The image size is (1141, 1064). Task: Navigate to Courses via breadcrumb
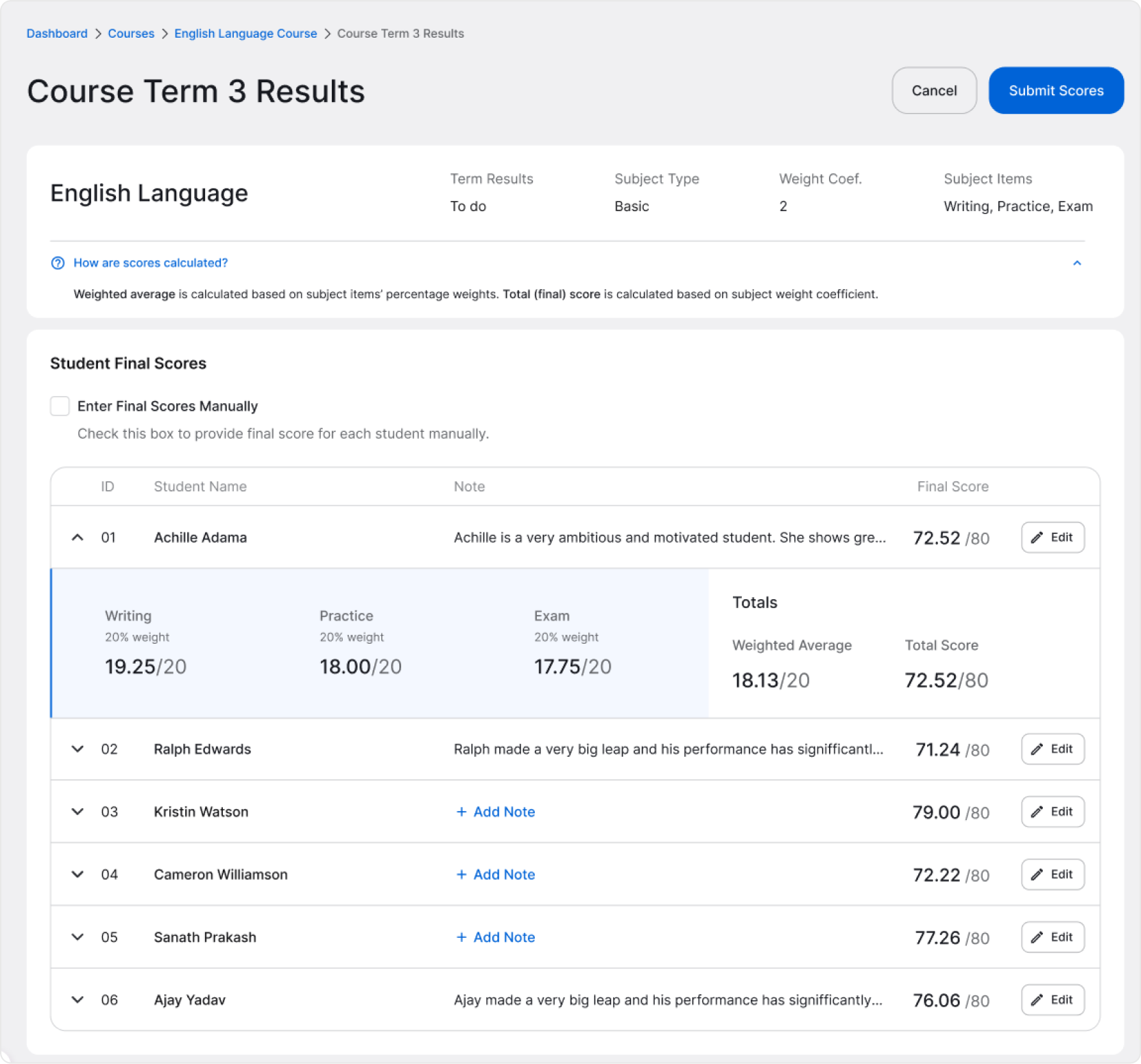point(131,33)
